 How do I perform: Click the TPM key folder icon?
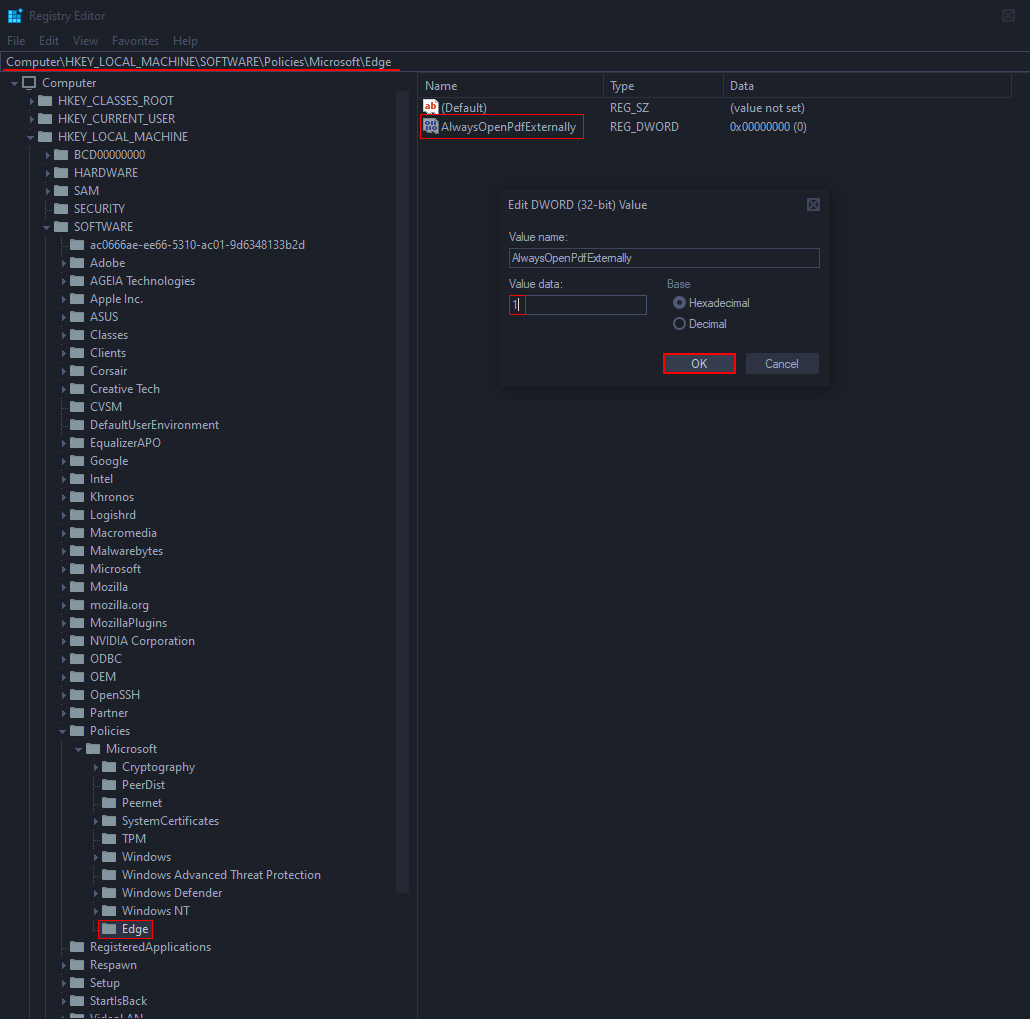109,838
